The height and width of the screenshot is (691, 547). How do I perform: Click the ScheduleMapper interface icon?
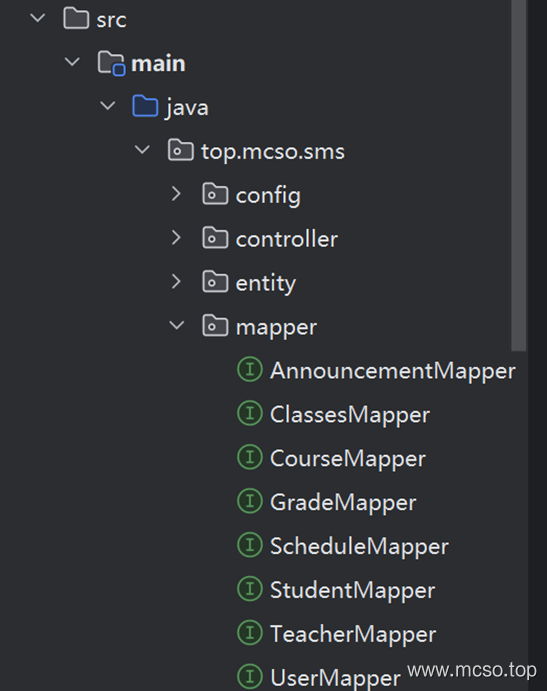(x=250, y=545)
